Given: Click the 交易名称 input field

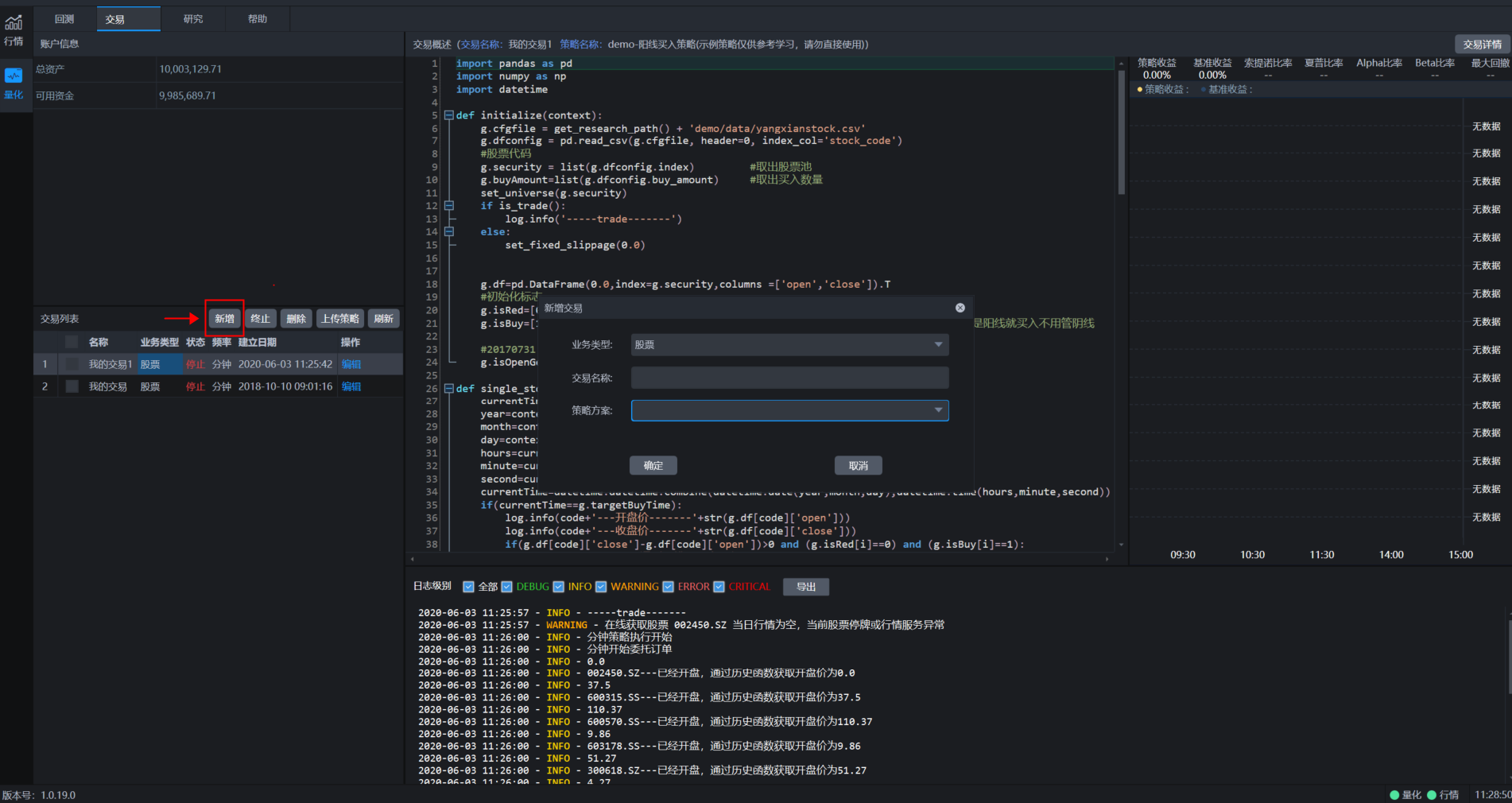Looking at the screenshot, I should click(x=789, y=378).
